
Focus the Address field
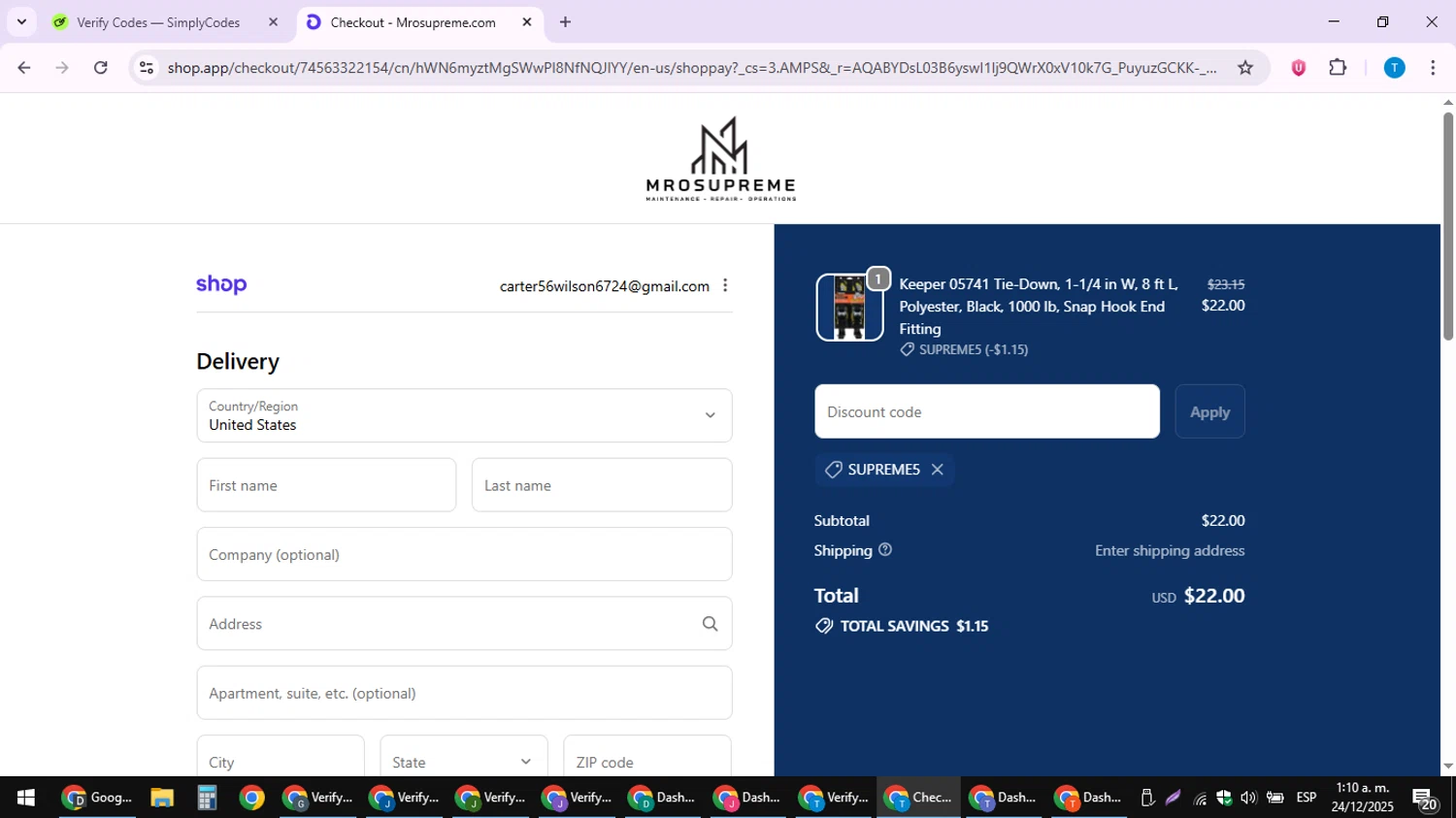(x=464, y=624)
